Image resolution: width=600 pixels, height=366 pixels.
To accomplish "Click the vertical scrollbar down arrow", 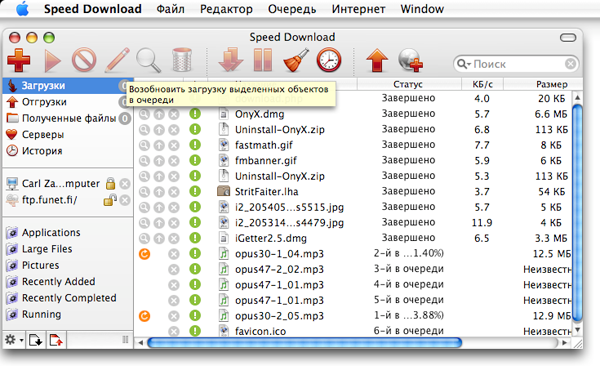I will click(x=577, y=330).
